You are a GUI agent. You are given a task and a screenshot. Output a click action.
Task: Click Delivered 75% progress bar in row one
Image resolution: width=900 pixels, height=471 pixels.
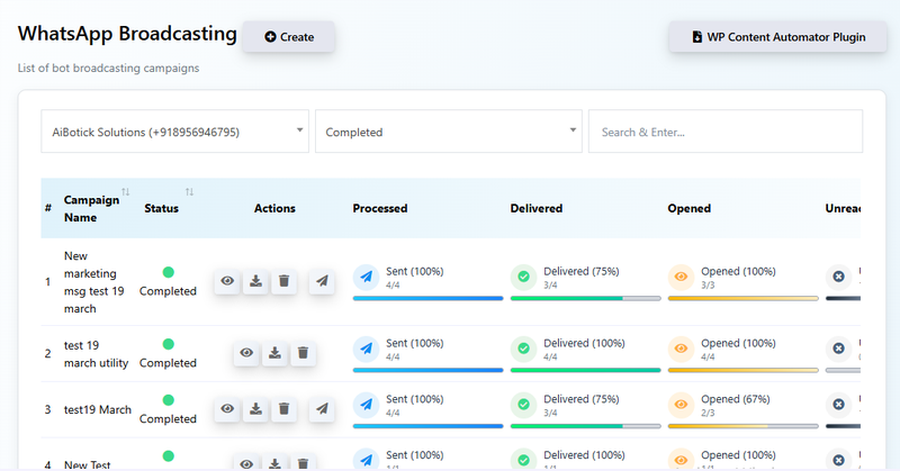pyautogui.click(x=585, y=298)
